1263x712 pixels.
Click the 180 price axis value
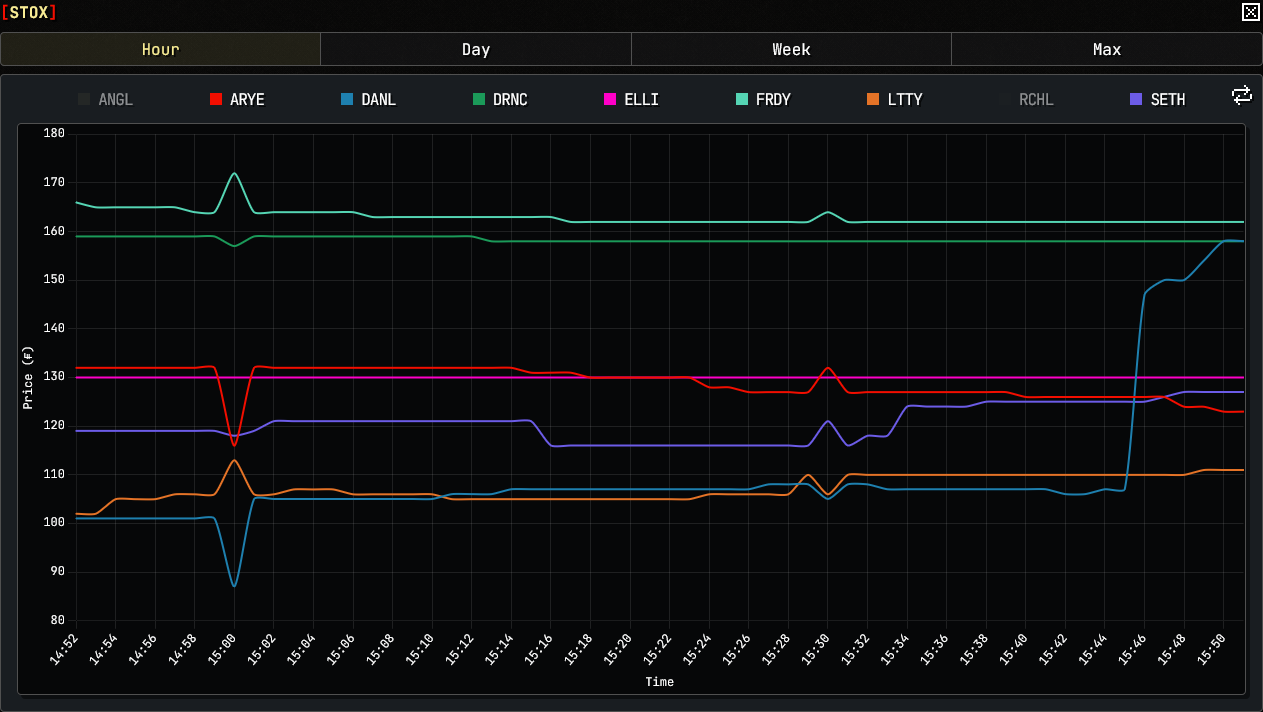[54, 134]
